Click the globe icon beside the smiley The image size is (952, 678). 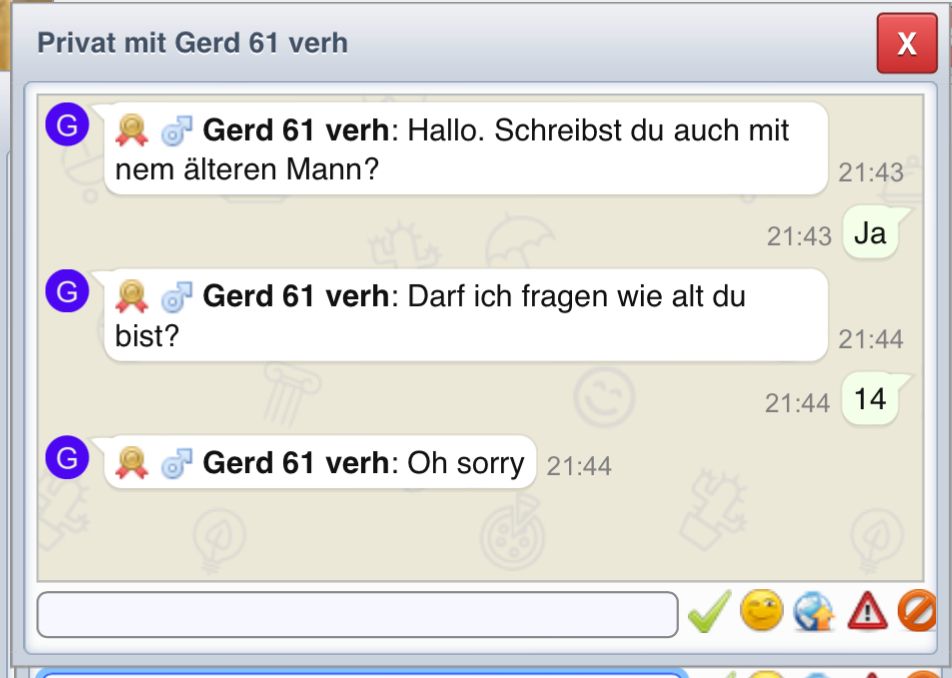coord(814,613)
